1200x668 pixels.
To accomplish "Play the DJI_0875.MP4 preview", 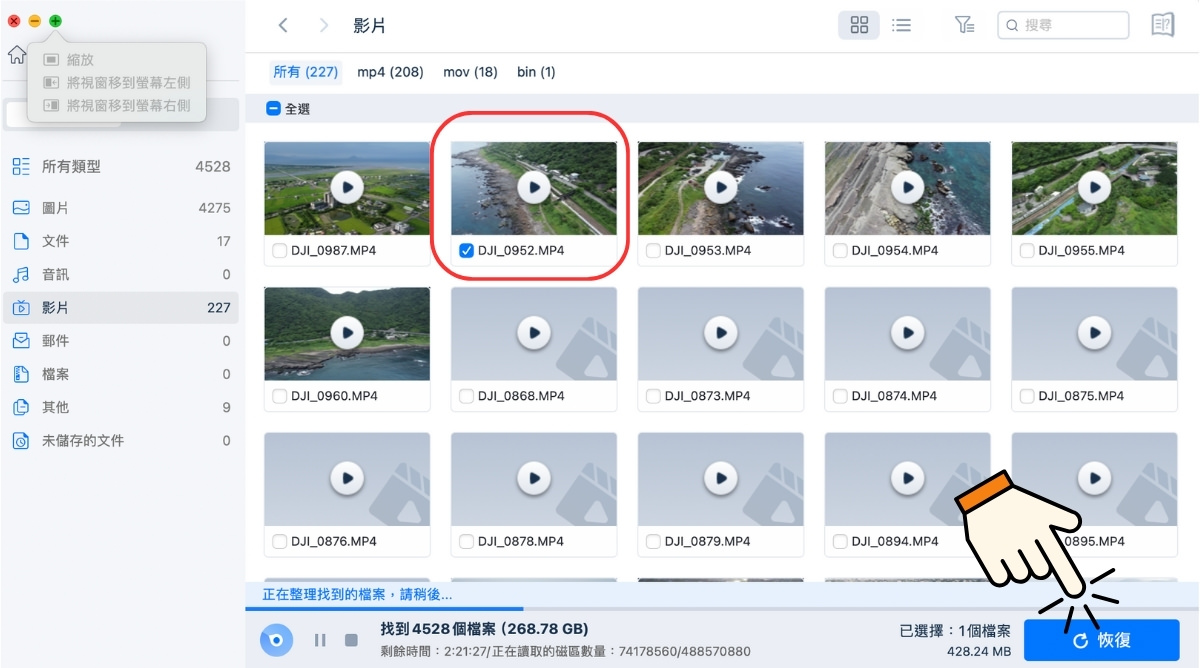I will tap(1094, 333).
